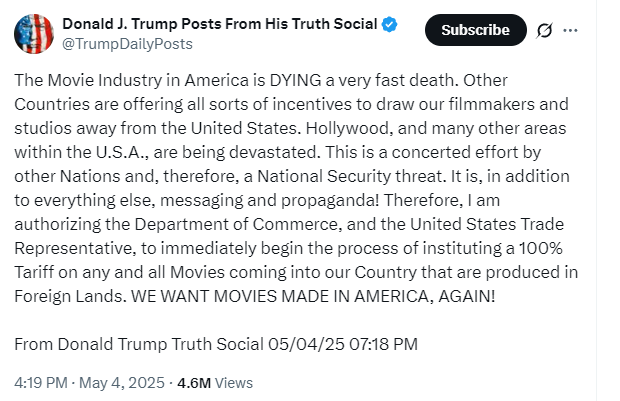Click the Subscribe button
The height and width of the screenshot is (401, 620).
click(476, 30)
